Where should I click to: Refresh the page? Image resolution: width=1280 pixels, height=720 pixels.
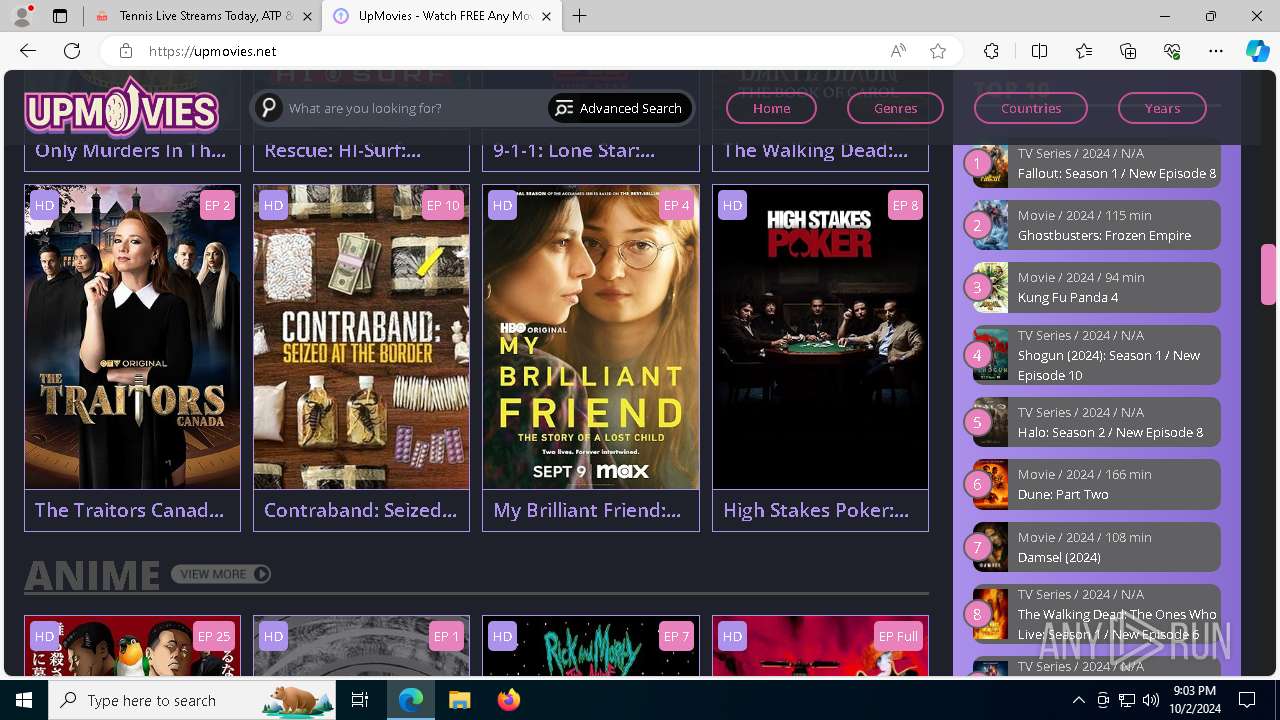[x=72, y=51]
